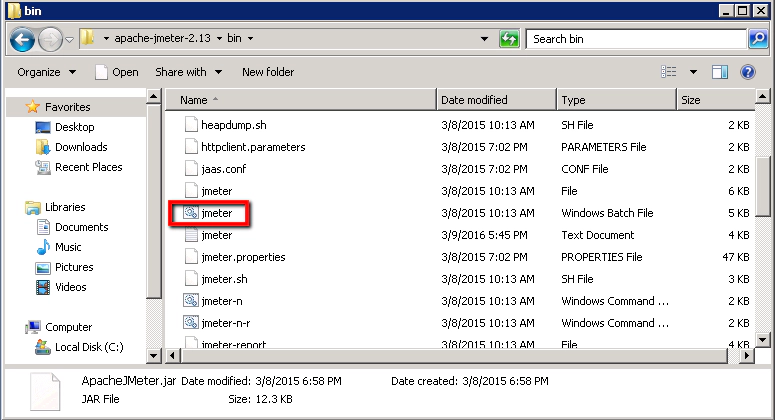Image resolution: width=775 pixels, height=420 pixels.
Task: Click jmeter batch file gear icon
Action: 191,213
